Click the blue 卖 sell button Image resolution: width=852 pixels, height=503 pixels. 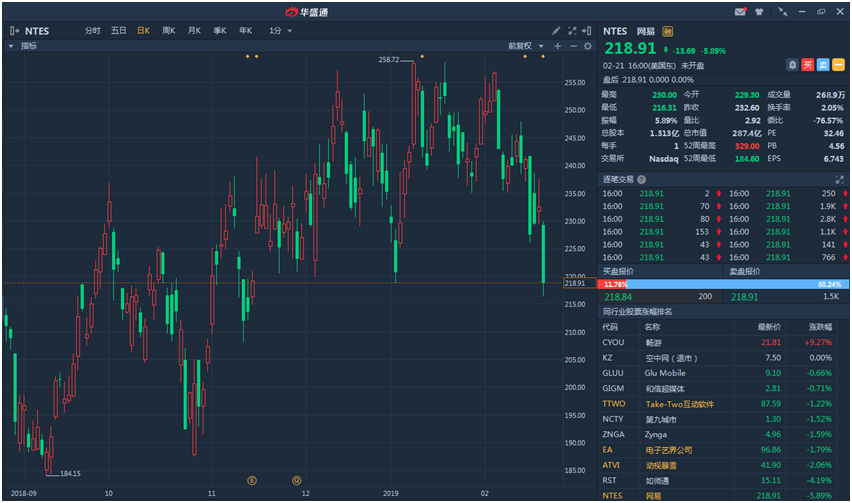(x=823, y=64)
